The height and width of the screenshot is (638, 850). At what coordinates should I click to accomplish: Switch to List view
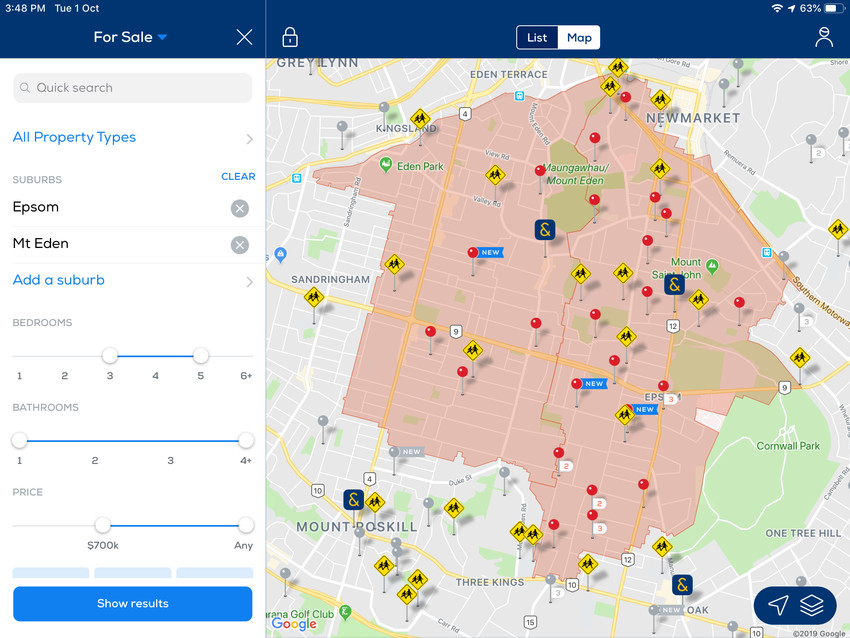[x=537, y=38]
